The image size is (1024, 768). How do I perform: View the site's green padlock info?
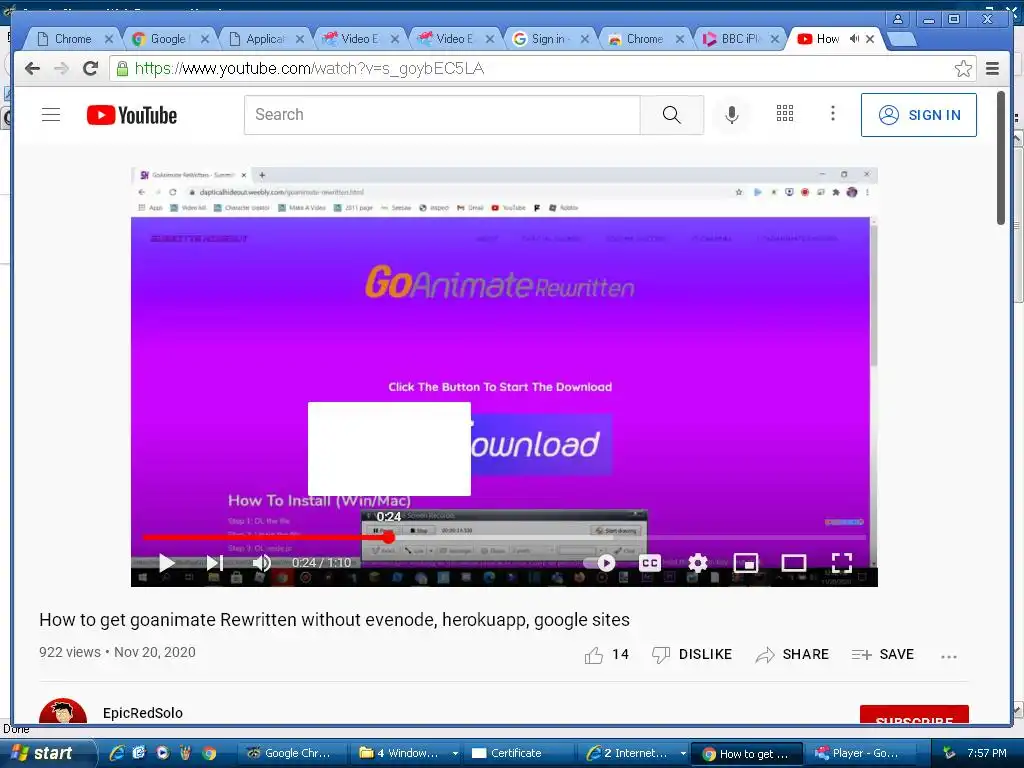[122, 69]
